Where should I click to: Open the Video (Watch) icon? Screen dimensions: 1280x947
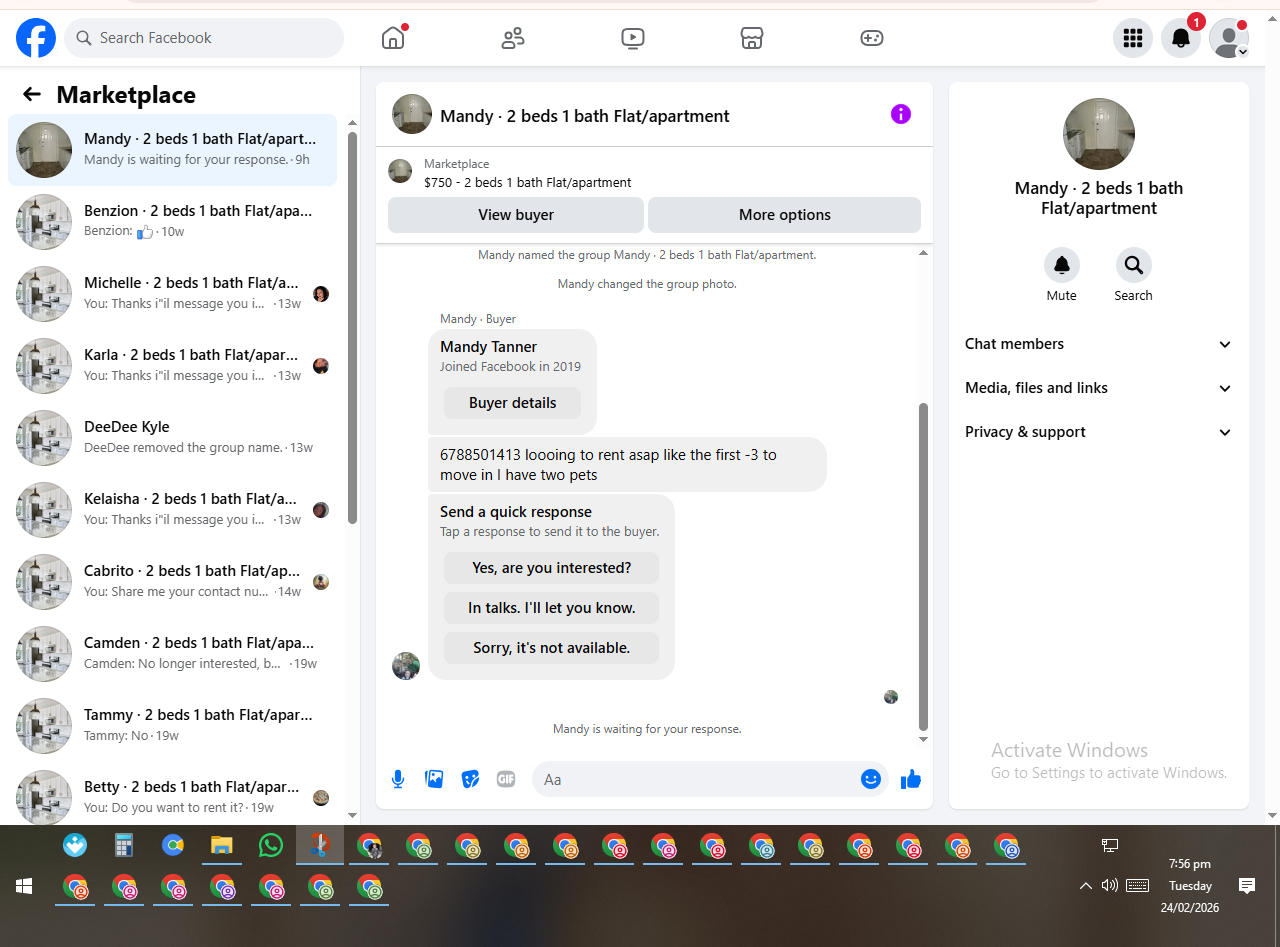point(632,38)
